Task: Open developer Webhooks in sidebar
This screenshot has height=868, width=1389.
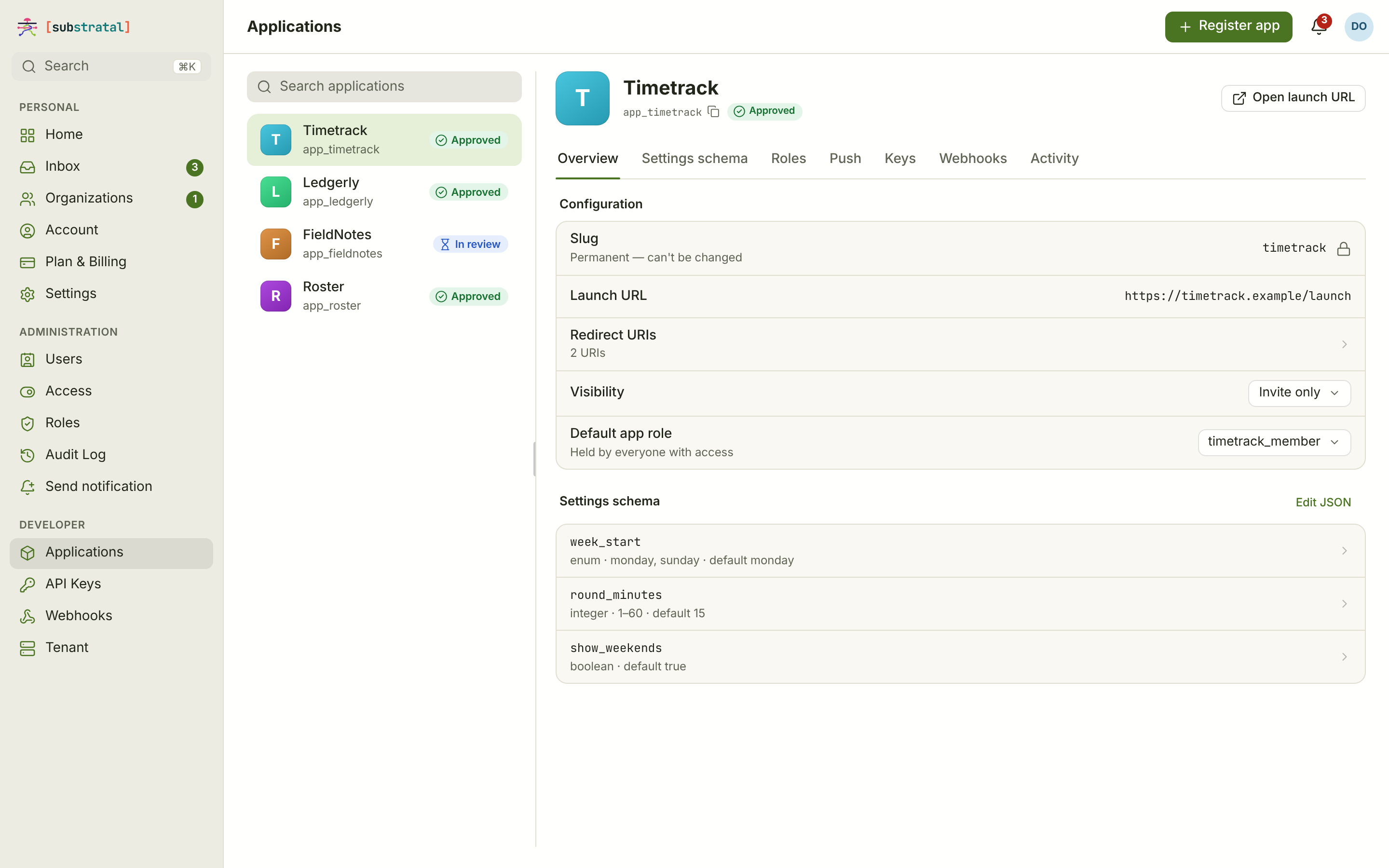Action: 111,616
